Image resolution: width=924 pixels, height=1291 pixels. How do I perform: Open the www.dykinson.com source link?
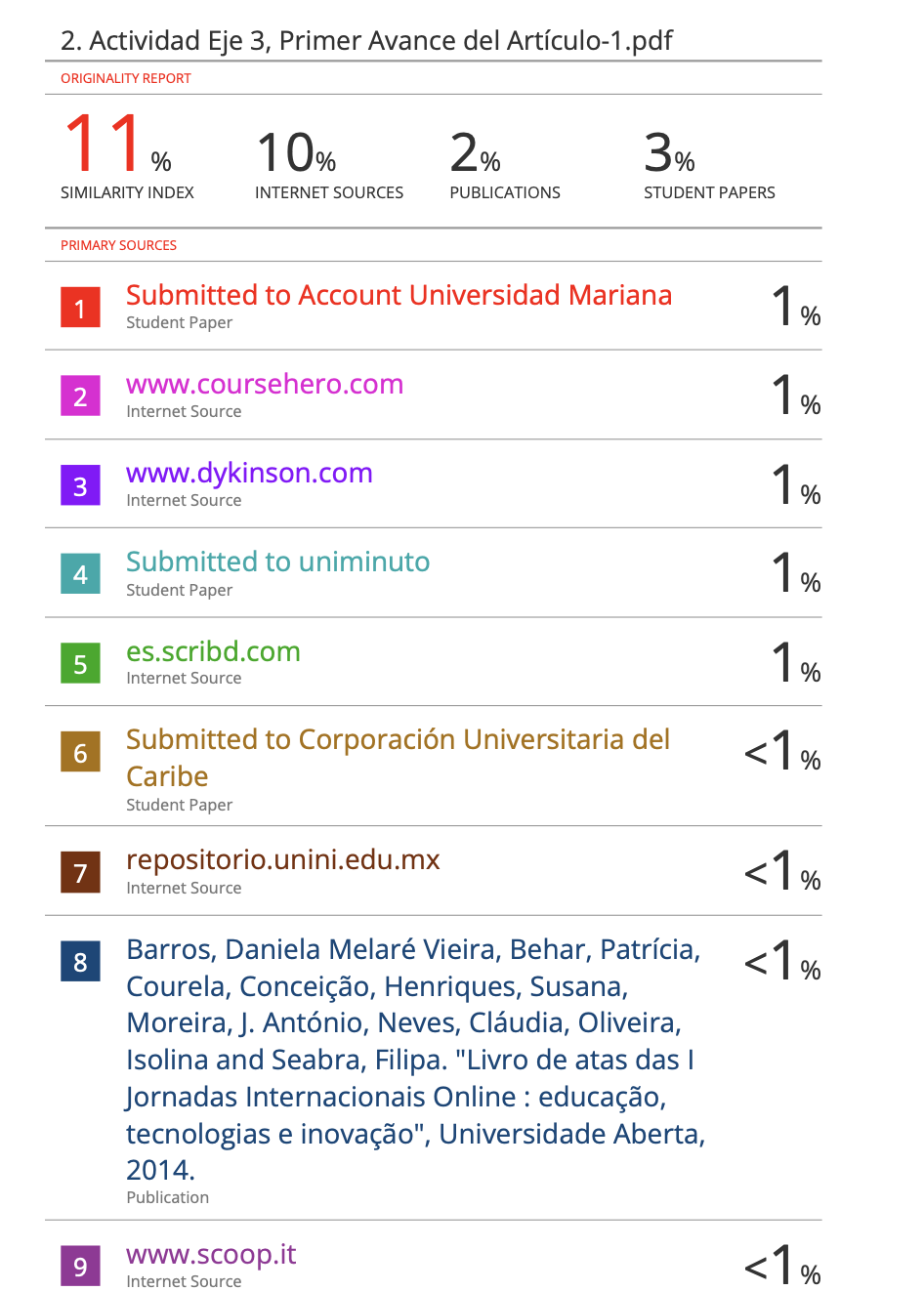(x=249, y=473)
